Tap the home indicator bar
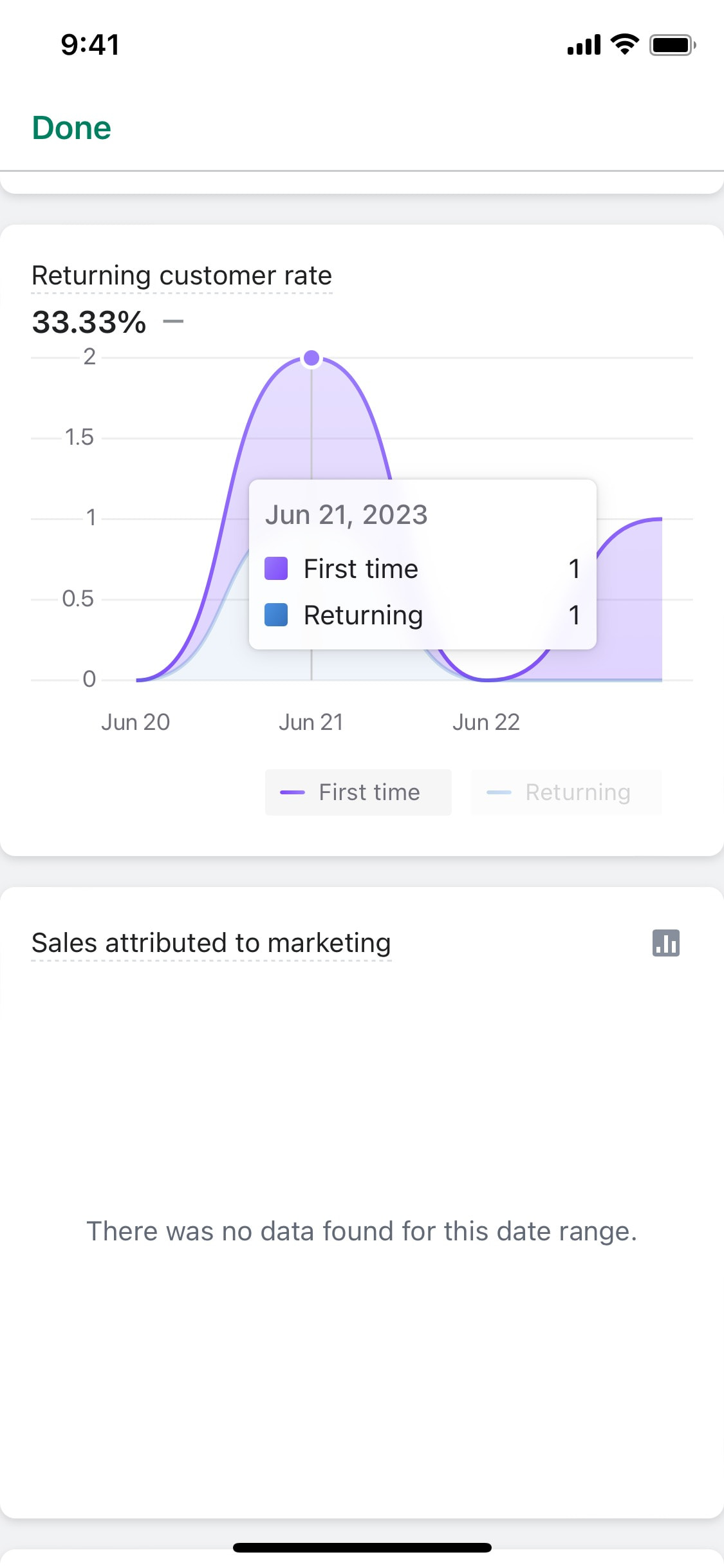The image size is (724, 1568). (x=362, y=1547)
